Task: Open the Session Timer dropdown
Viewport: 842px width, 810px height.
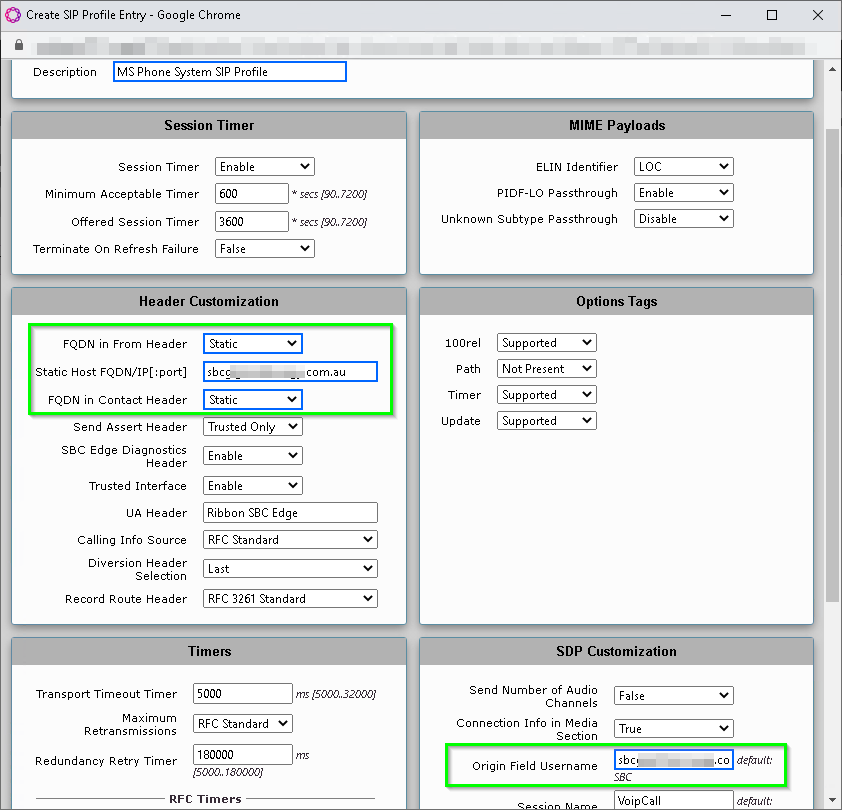Action: point(265,167)
